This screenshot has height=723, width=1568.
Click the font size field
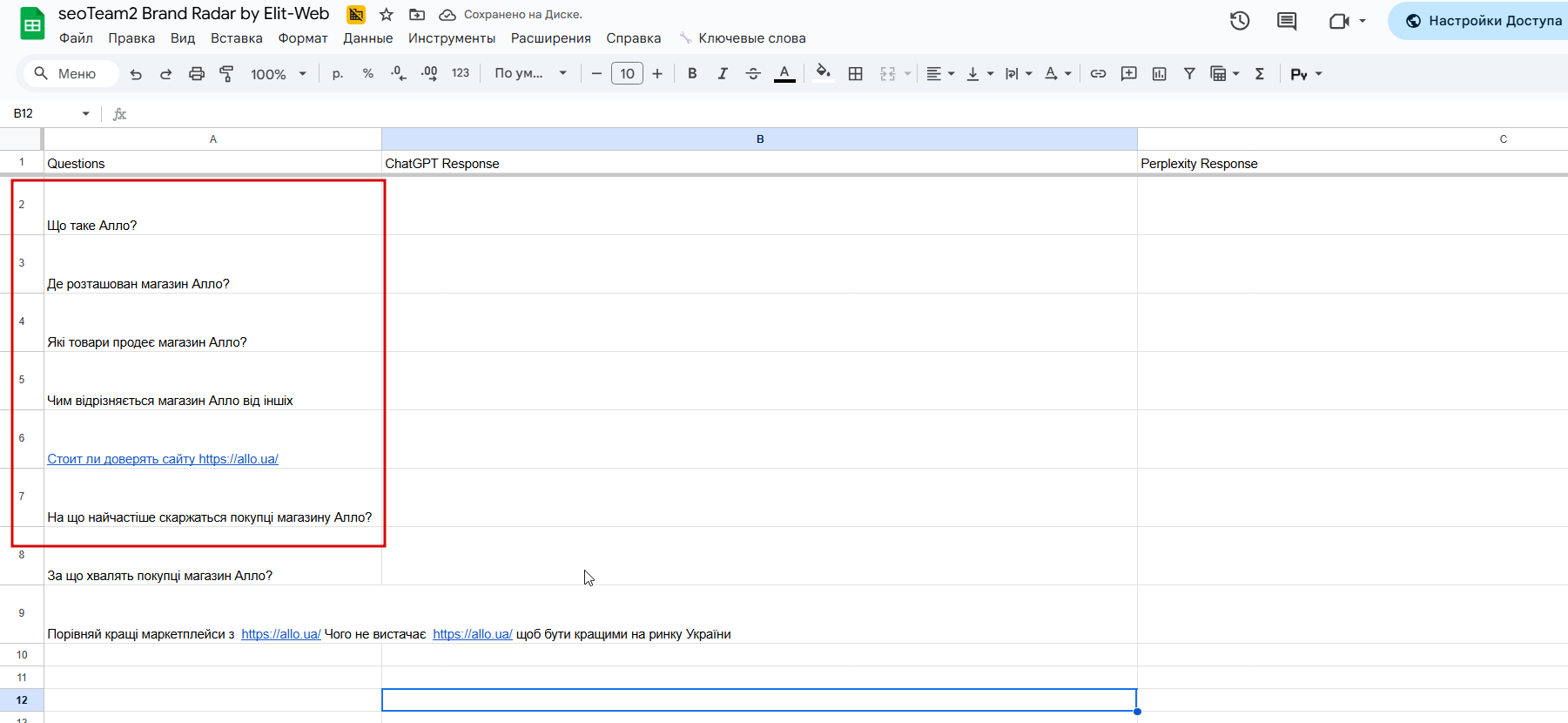pyautogui.click(x=627, y=74)
